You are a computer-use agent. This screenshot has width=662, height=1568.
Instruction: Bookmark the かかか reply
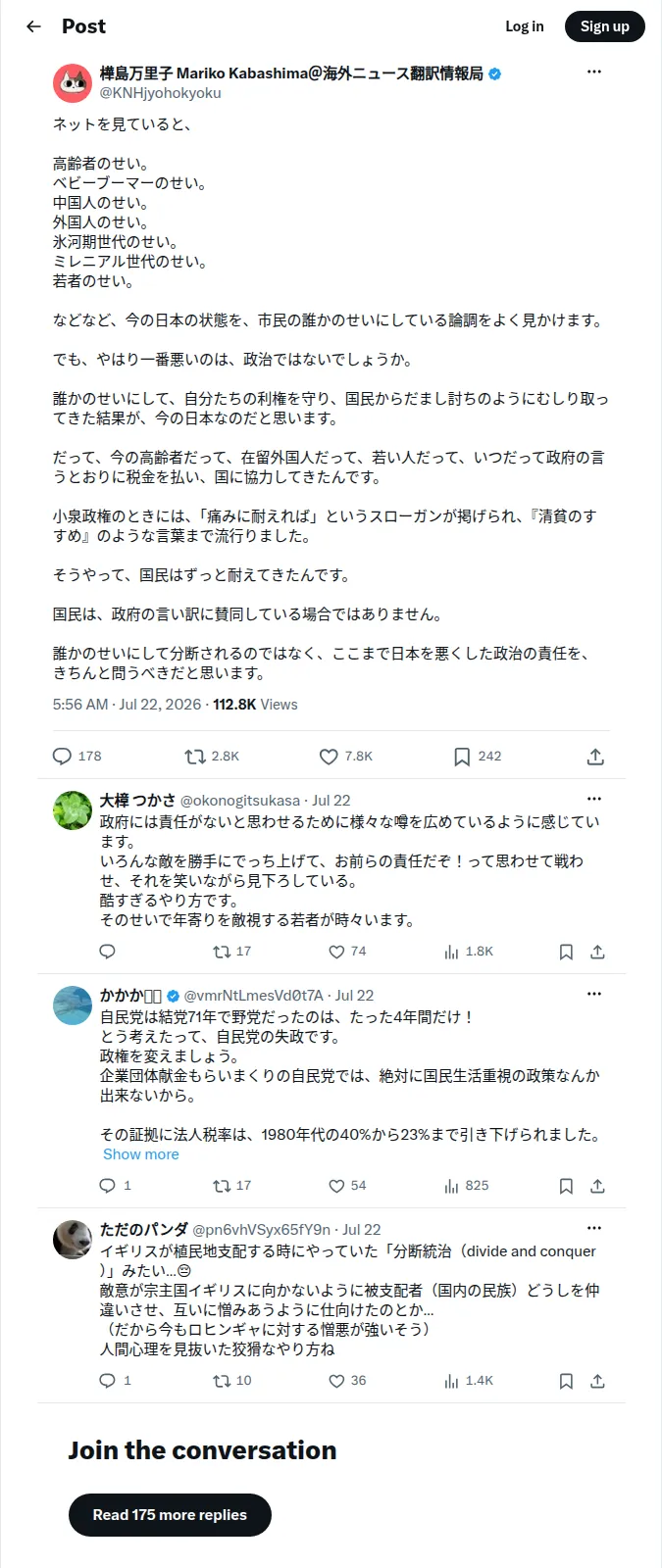click(566, 1186)
